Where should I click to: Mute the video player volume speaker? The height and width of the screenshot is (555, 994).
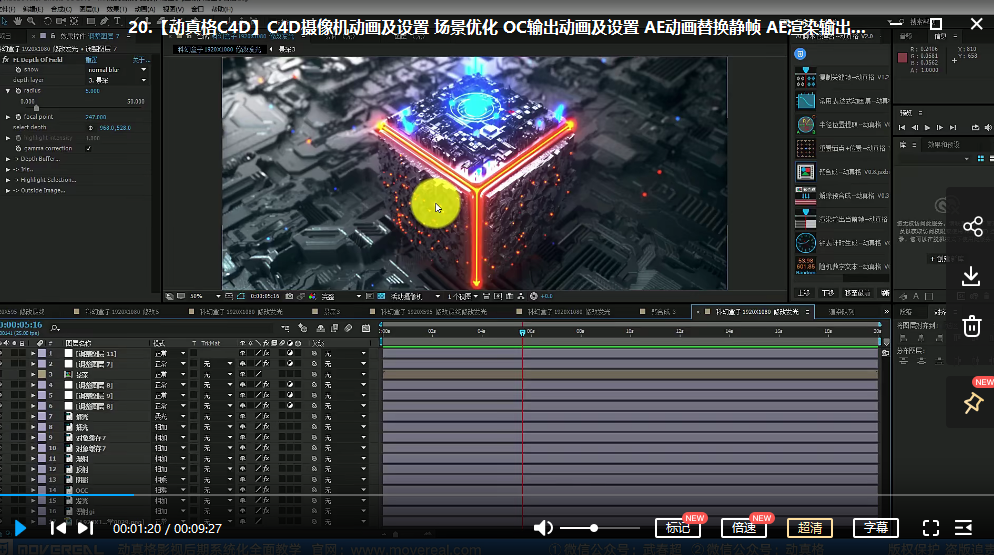pos(543,528)
